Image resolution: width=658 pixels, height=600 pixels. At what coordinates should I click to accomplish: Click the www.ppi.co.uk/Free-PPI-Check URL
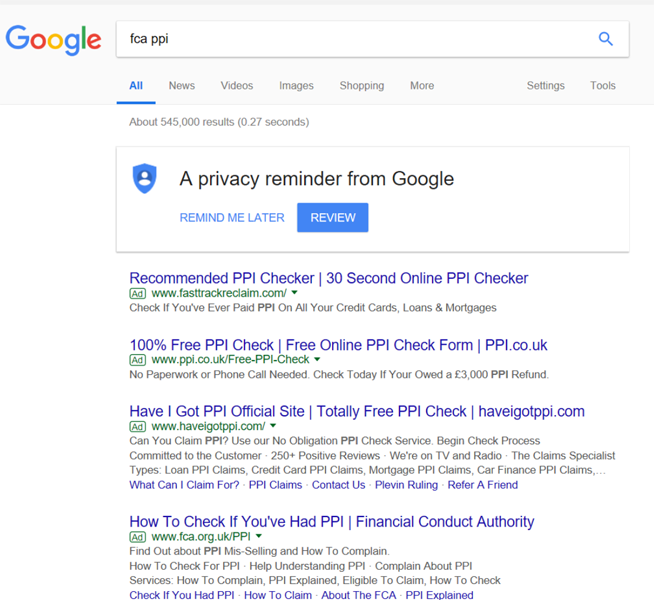coord(230,360)
